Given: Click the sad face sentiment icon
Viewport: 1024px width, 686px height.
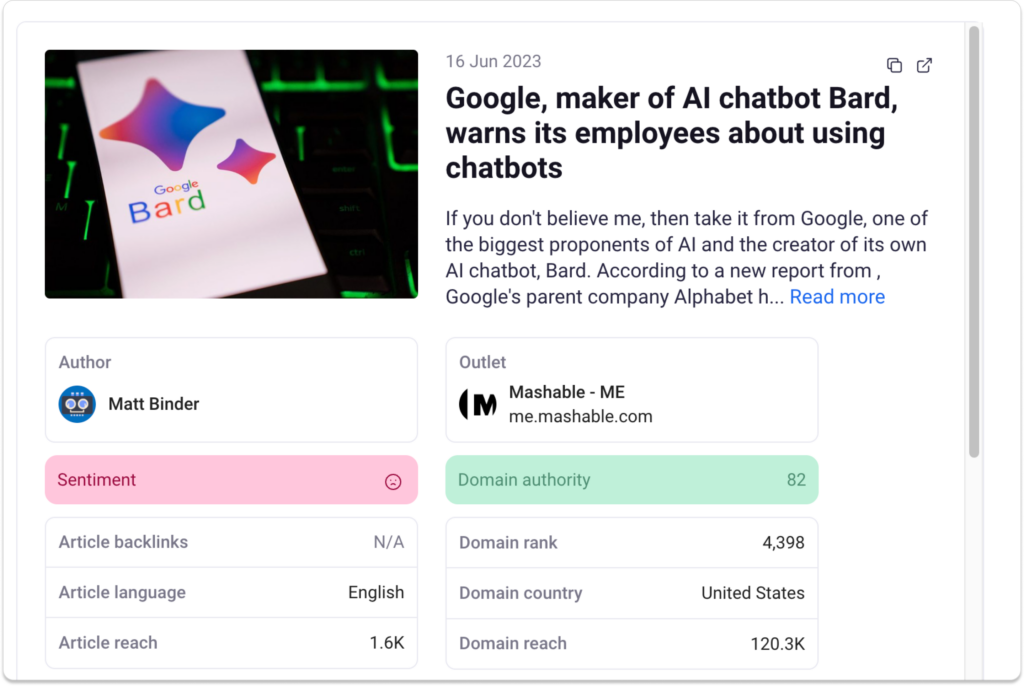Looking at the screenshot, I should (x=393, y=481).
